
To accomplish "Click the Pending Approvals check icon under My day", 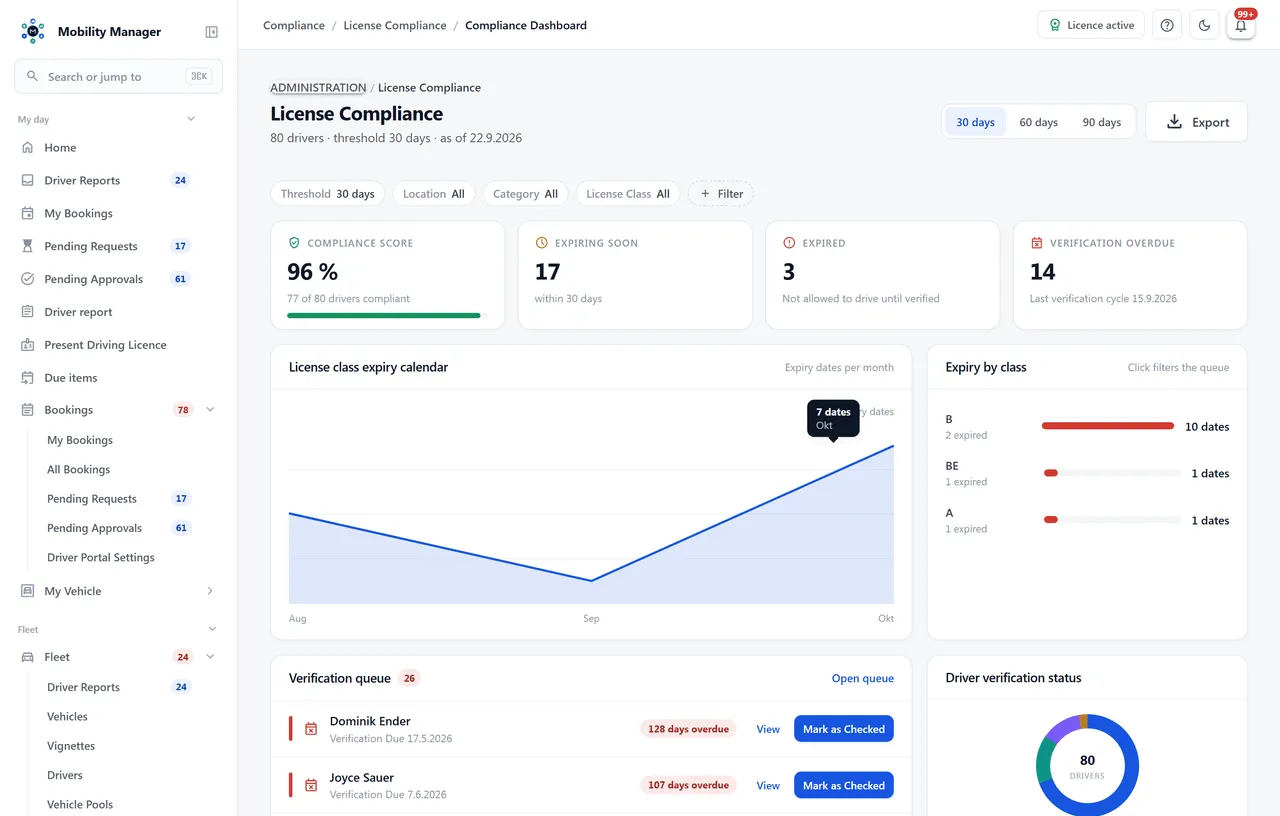I will (27, 279).
